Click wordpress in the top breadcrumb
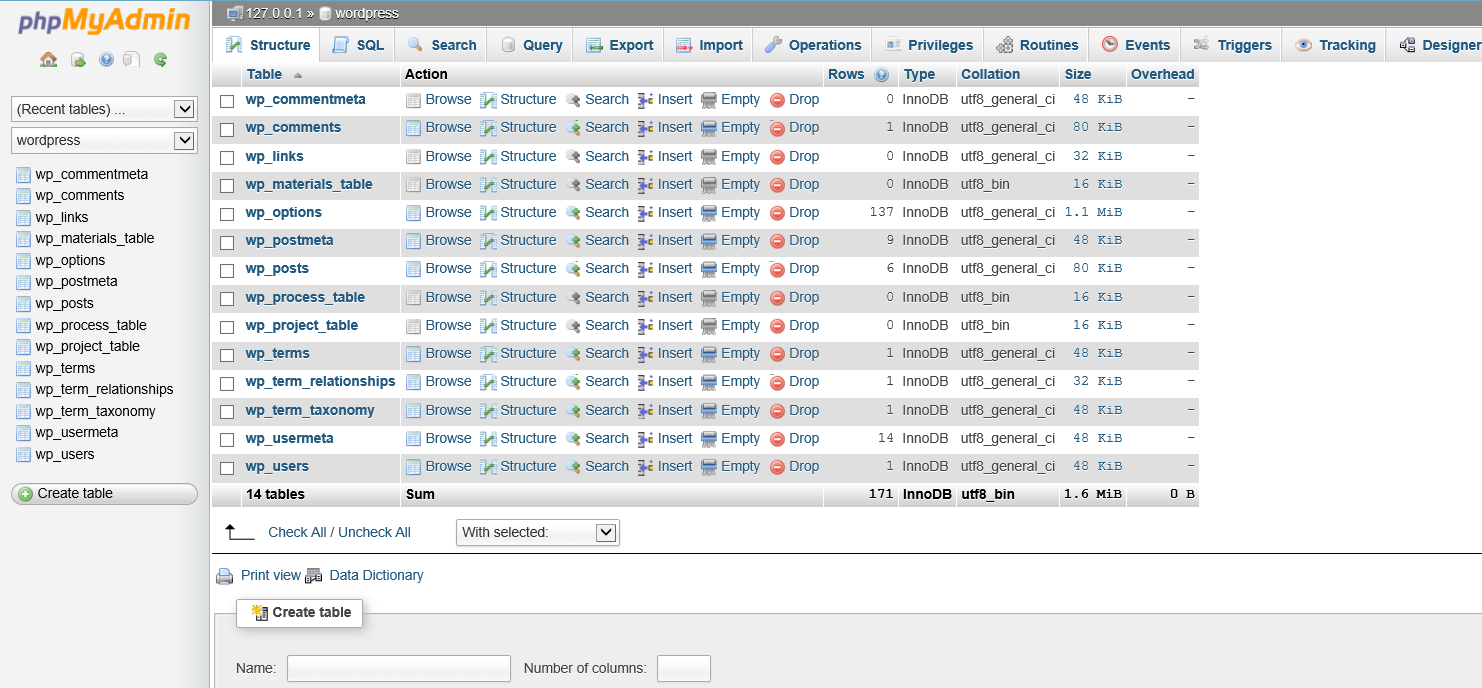1482x688 pixels. (366, 13)
